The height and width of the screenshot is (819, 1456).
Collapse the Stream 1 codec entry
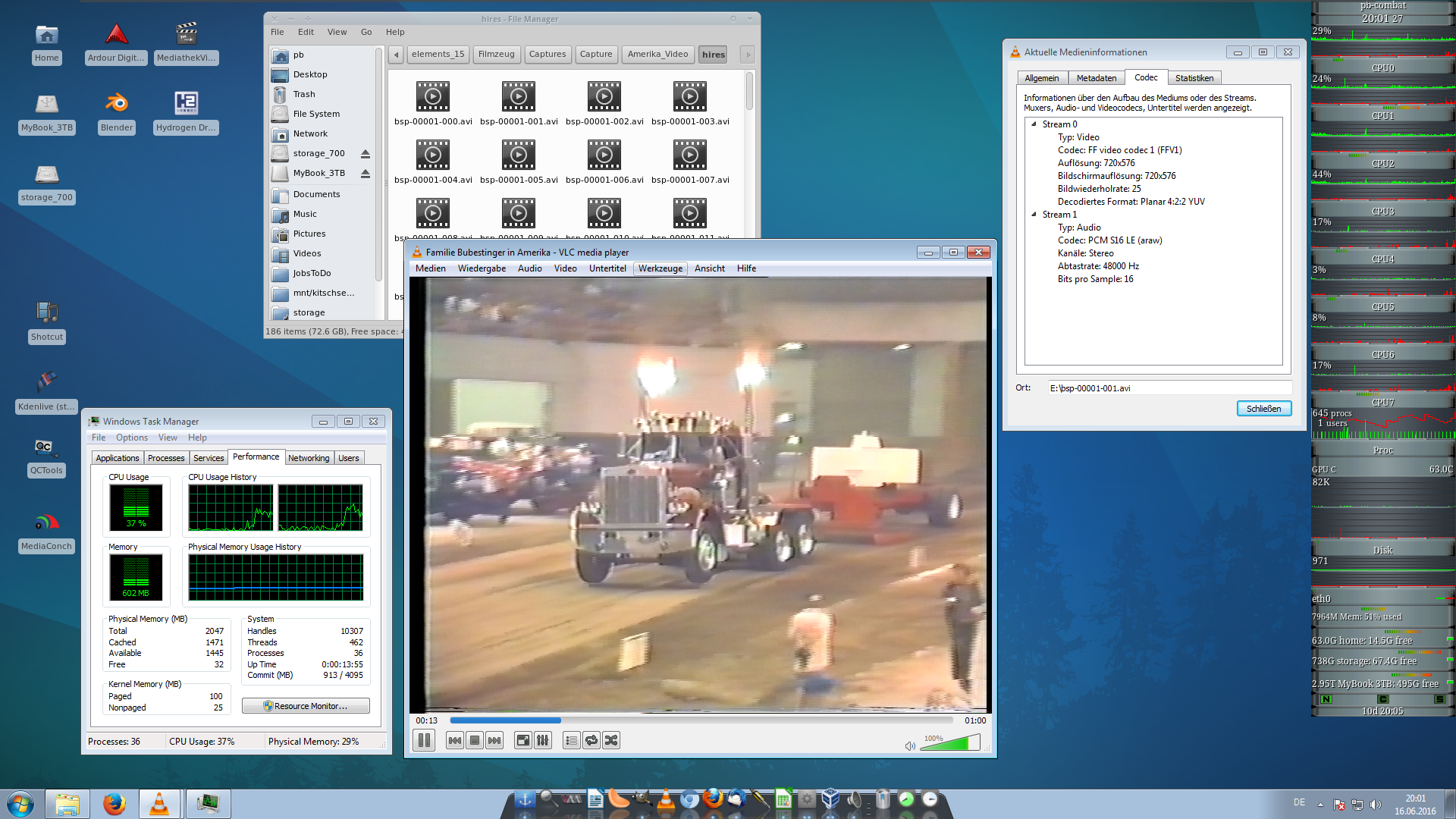(x=1034, y=215)
